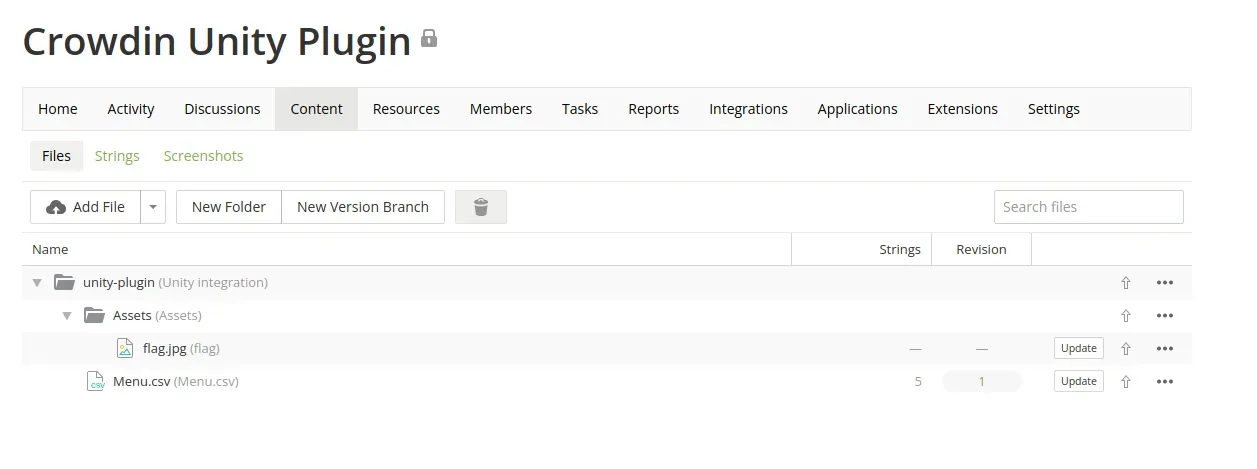Collapse the Assets folder
The height and width of the screenshot is (469, 1257).
[x=67, y=316]
